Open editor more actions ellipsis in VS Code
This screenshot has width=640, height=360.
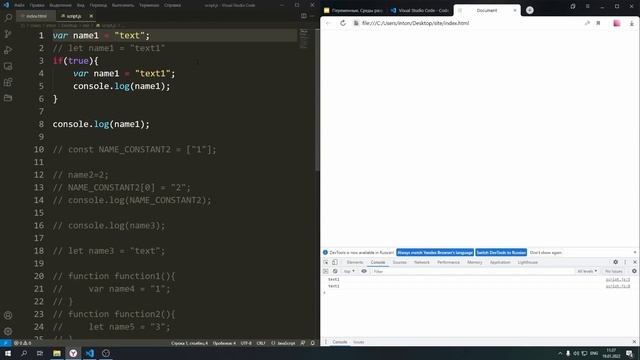point(312,16)
